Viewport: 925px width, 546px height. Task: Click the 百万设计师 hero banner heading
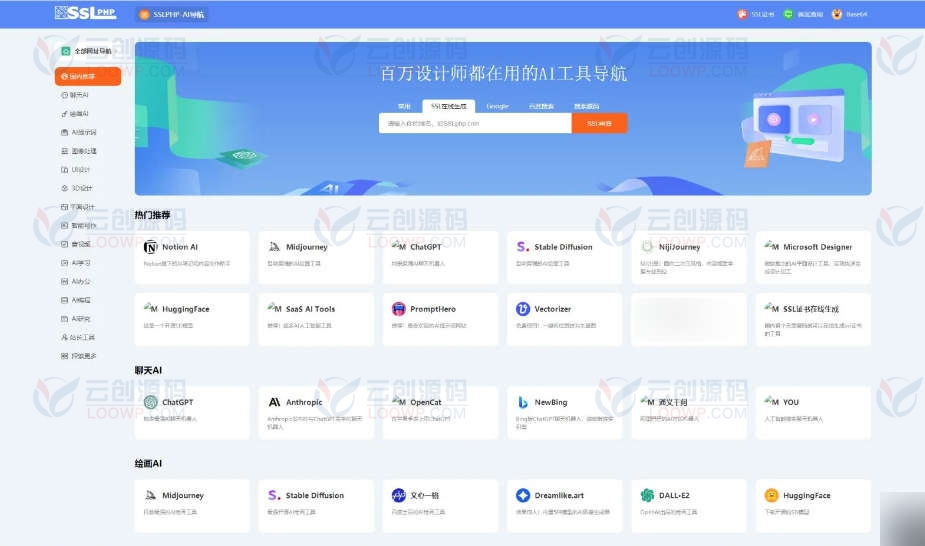503,74
